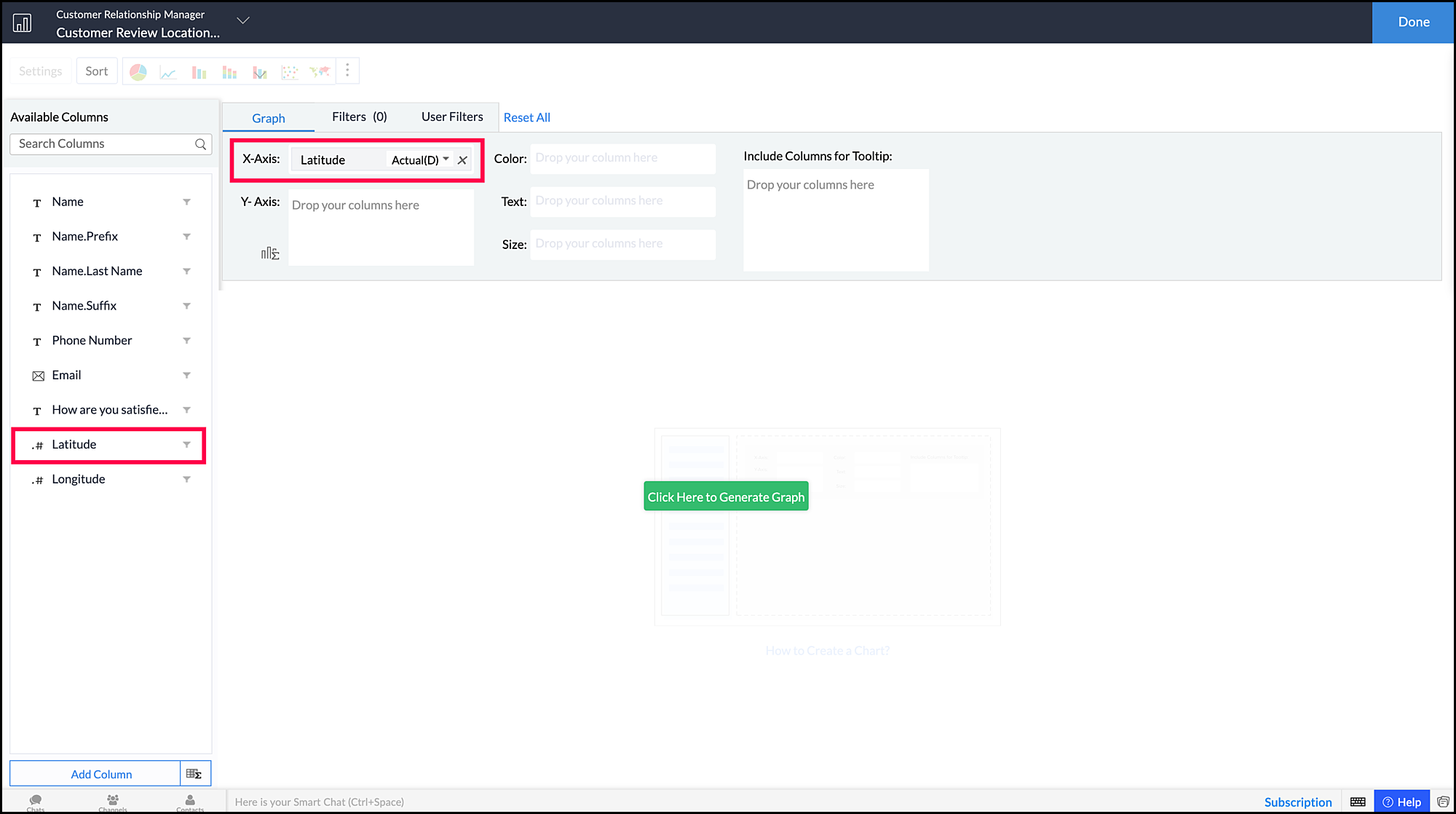The image size is (1456, 814).
Task: Switch to the Filters (0) tab
Action: 359,116
